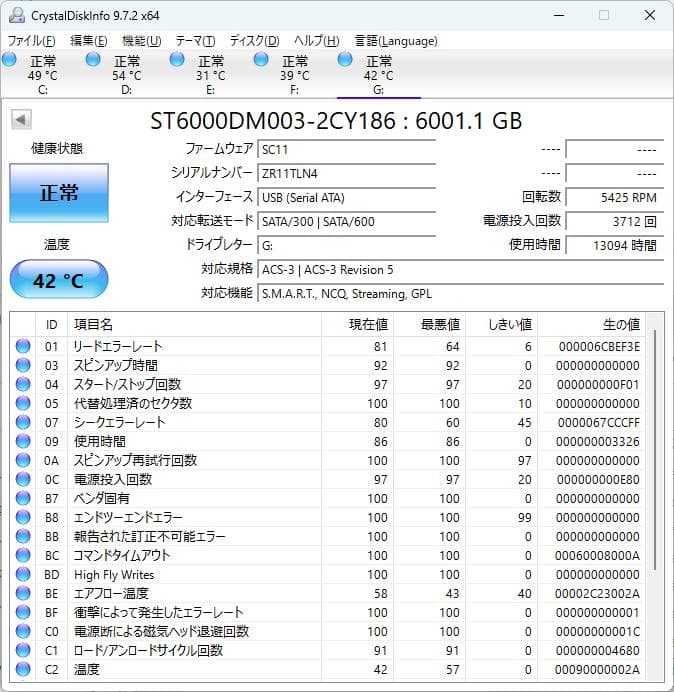This screenshot has width=674, height=692.
Task: Click the standard field ACS-3 Revision 5
Action: coord(461,269)
